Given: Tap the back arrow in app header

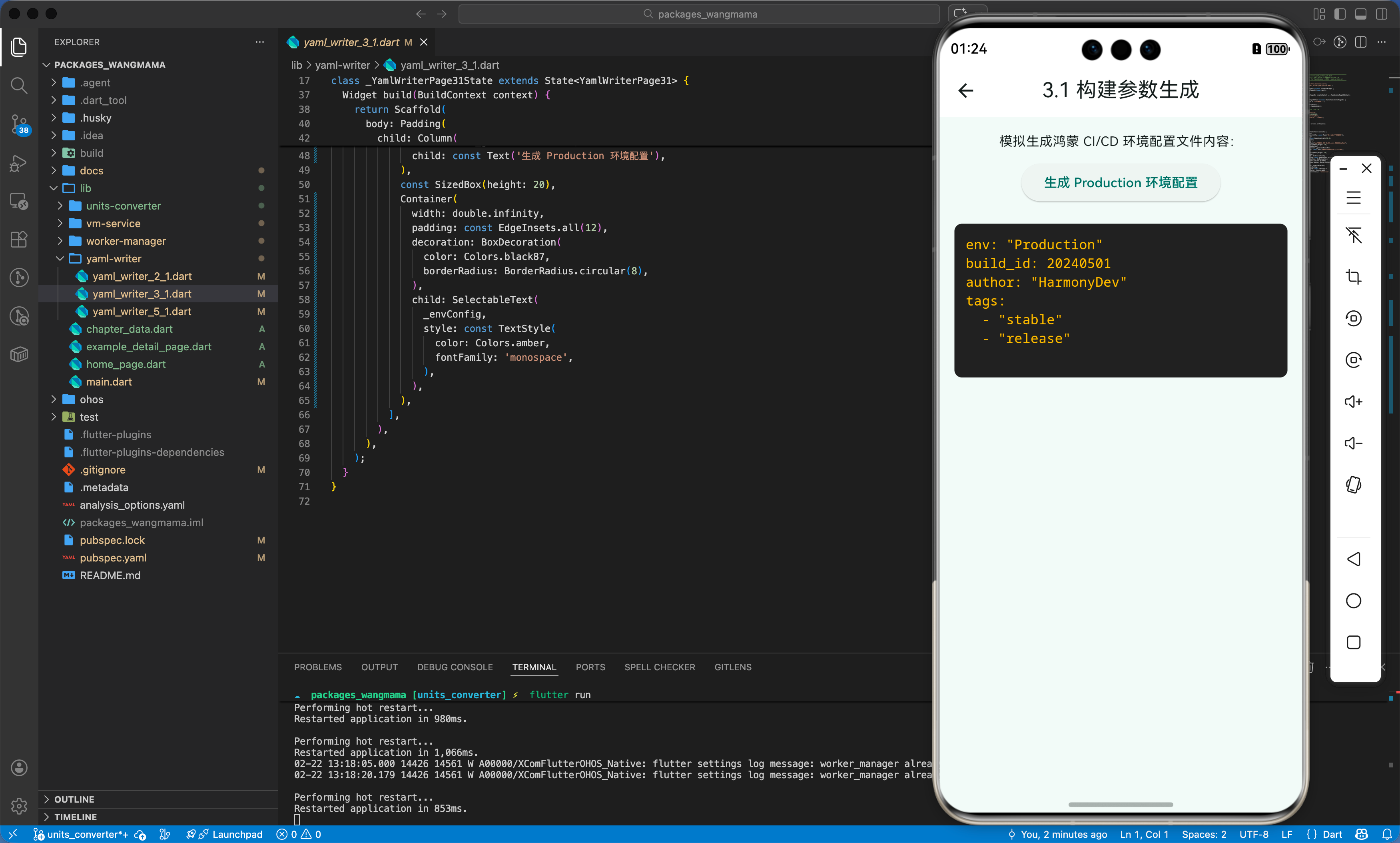Looking at the screenshot, I should click(966, 90).
